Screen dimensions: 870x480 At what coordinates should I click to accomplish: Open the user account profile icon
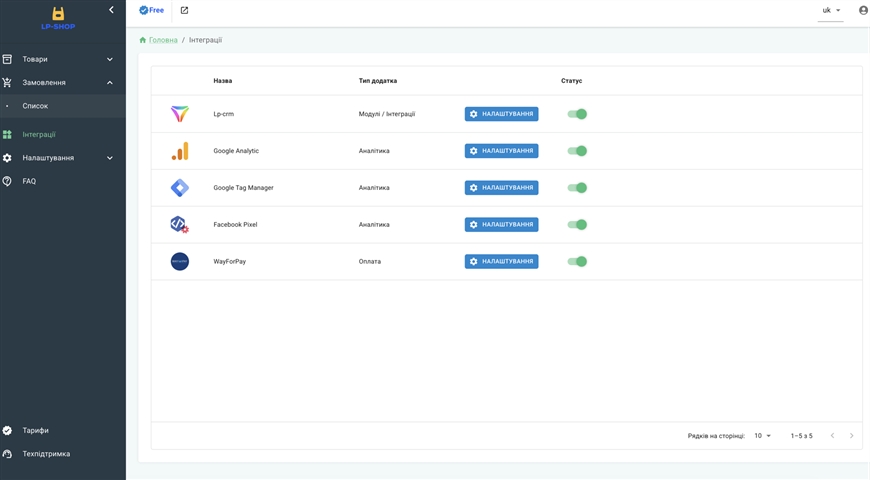pyautogui.click(x=863, y=10)
